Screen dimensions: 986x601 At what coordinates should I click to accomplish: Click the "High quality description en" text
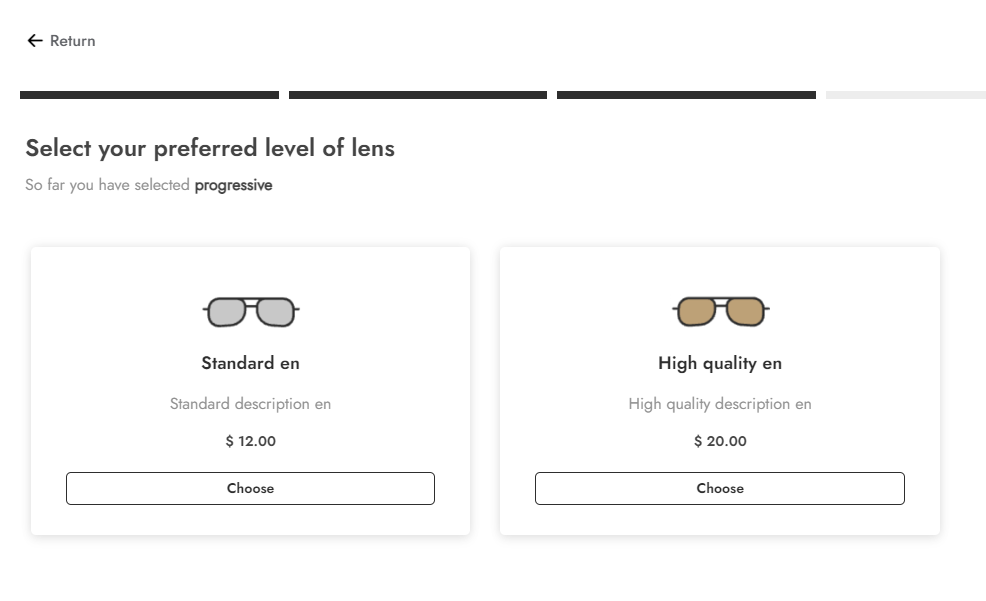(x=720, y=404)
